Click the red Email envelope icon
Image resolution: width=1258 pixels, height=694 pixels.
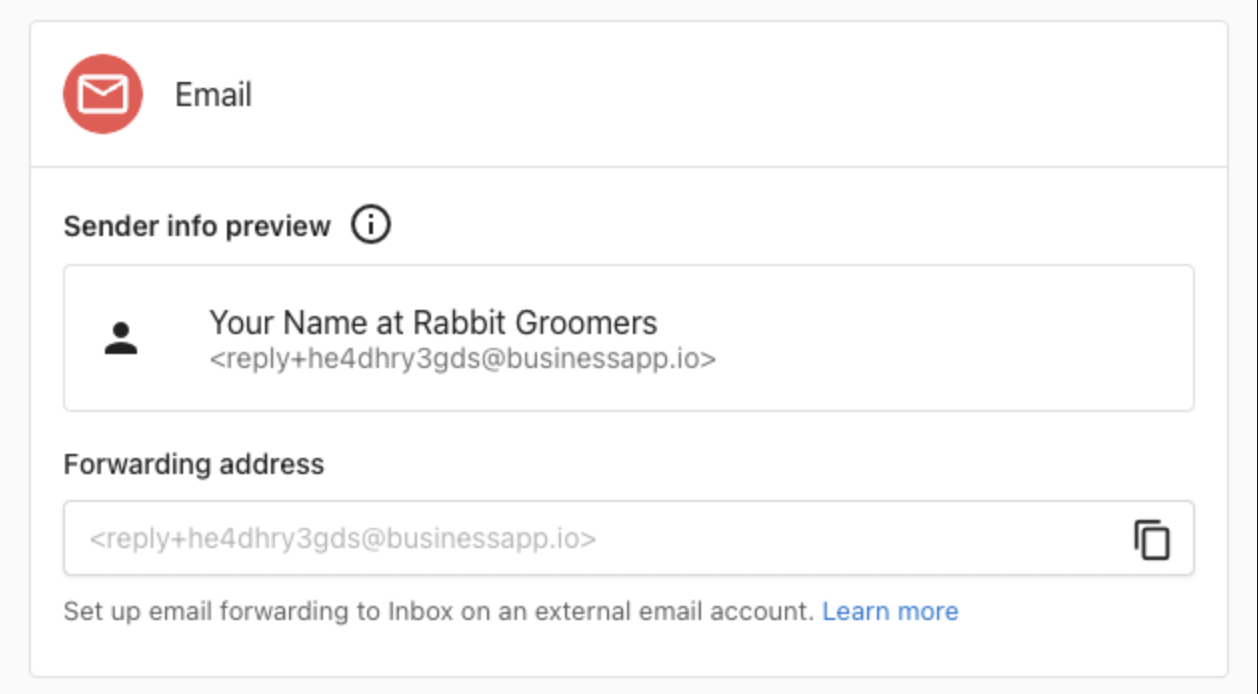pos(102,95)
